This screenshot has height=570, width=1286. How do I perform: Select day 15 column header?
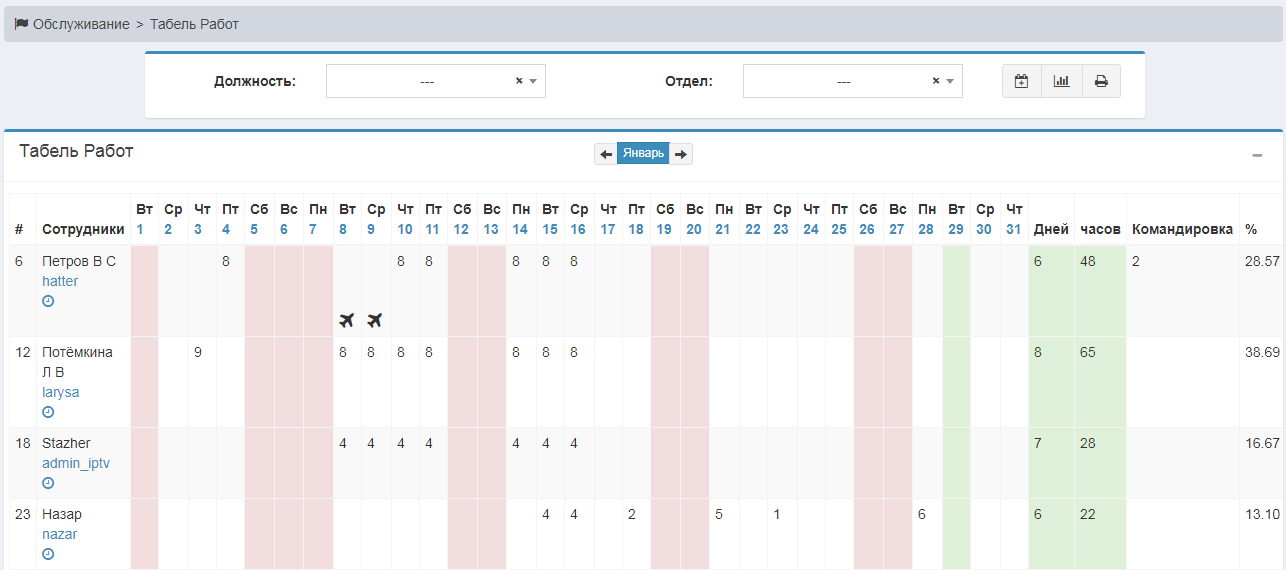(550, 229)
